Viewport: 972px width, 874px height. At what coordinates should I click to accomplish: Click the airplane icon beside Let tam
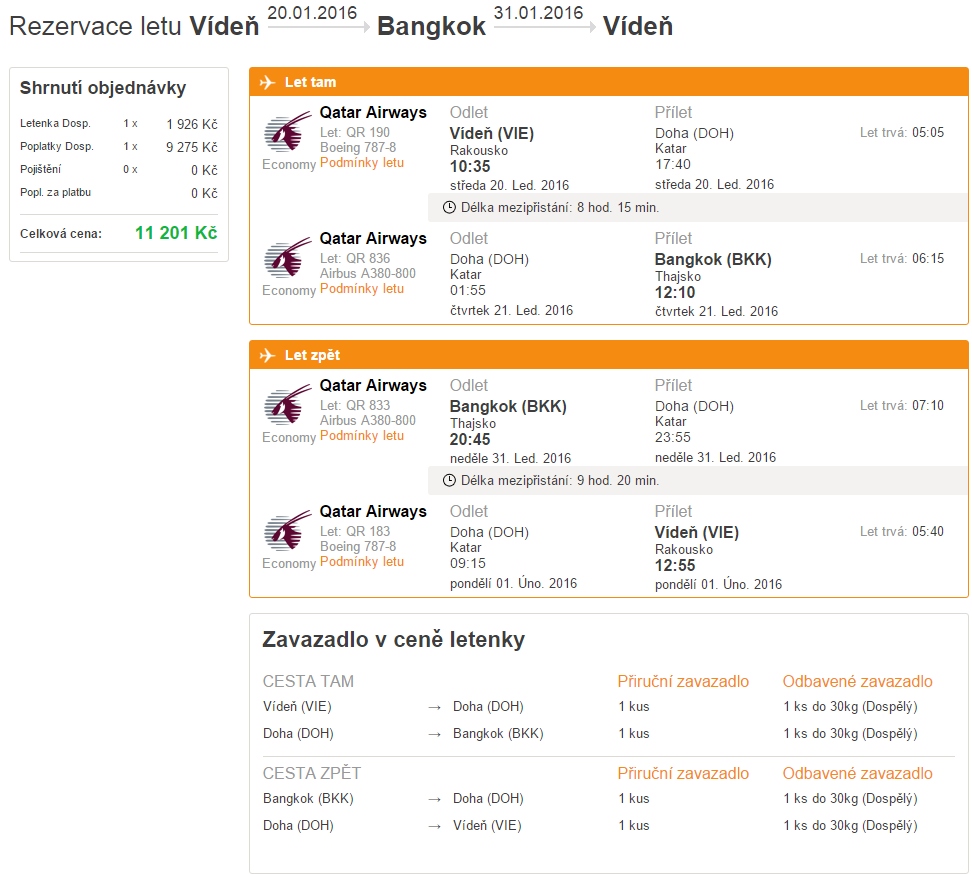[267, 82]
